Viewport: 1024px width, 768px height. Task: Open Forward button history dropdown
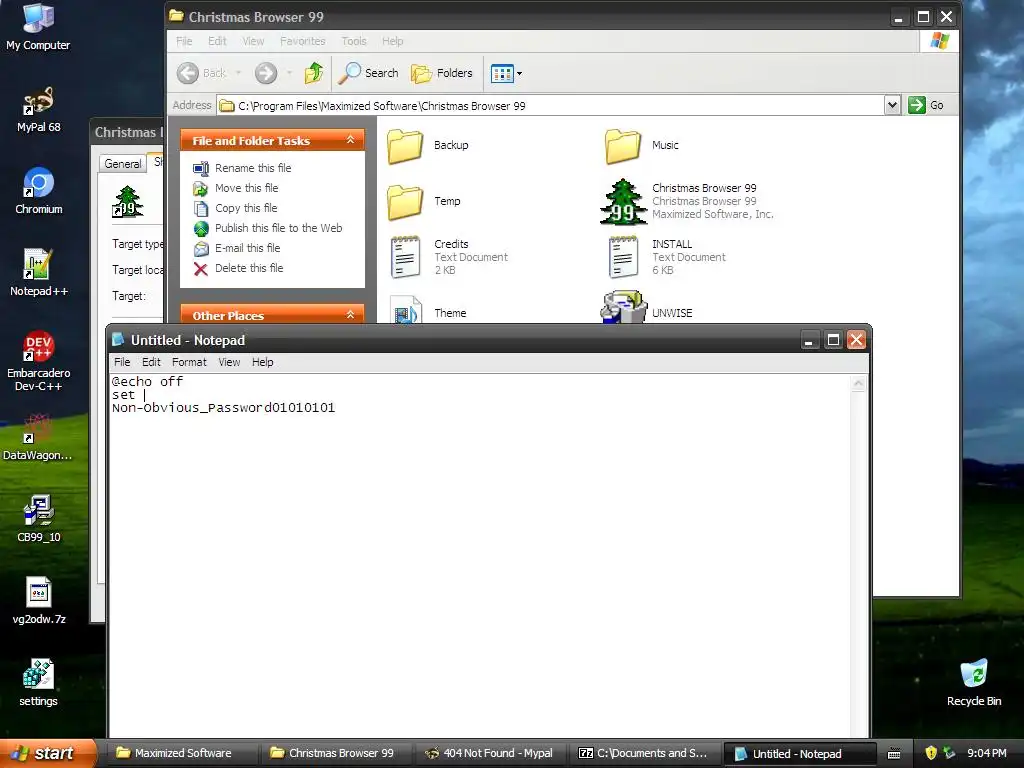[x=289, y=73]
